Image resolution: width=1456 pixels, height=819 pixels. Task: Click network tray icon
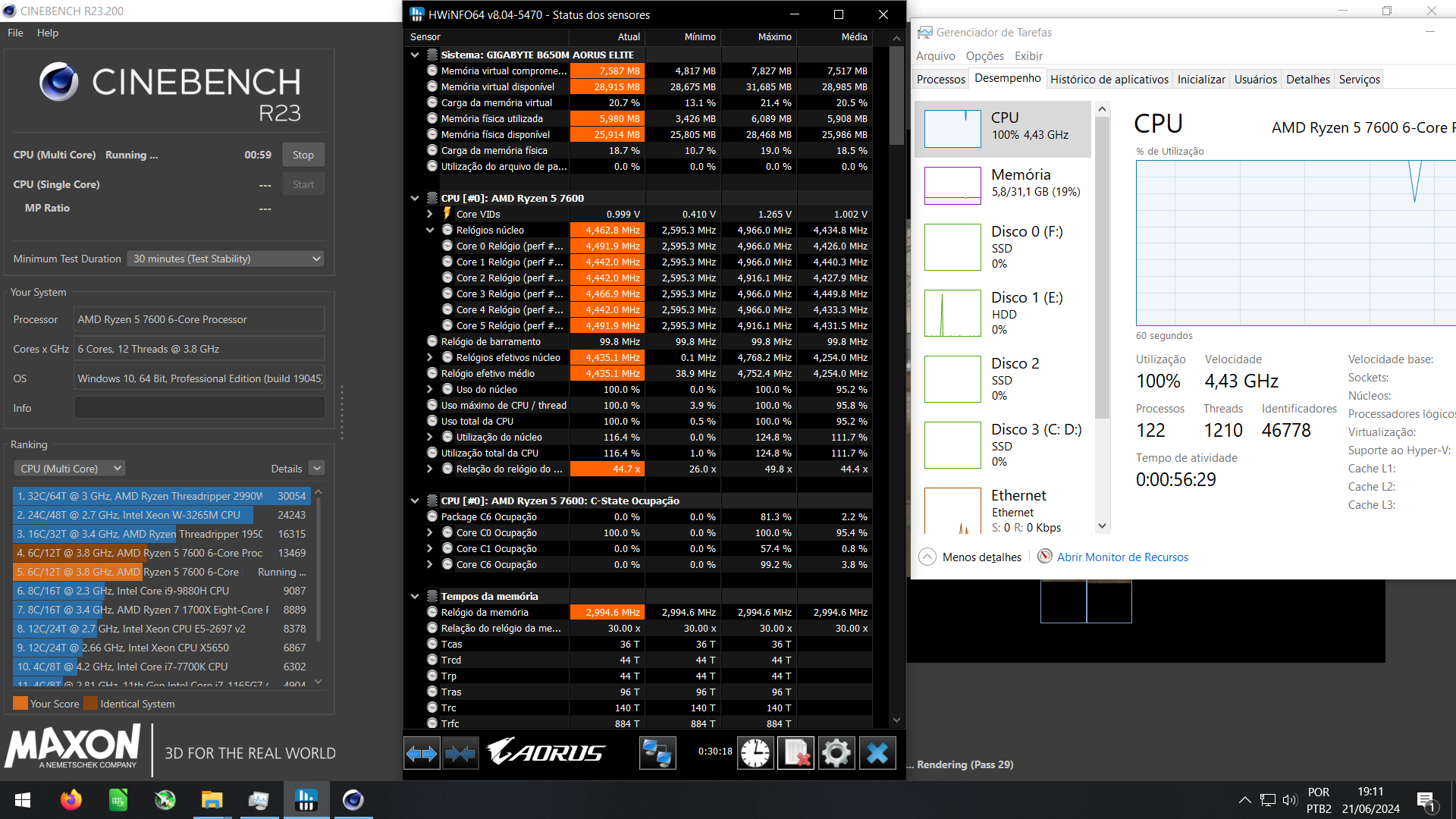pos(1268,800)
